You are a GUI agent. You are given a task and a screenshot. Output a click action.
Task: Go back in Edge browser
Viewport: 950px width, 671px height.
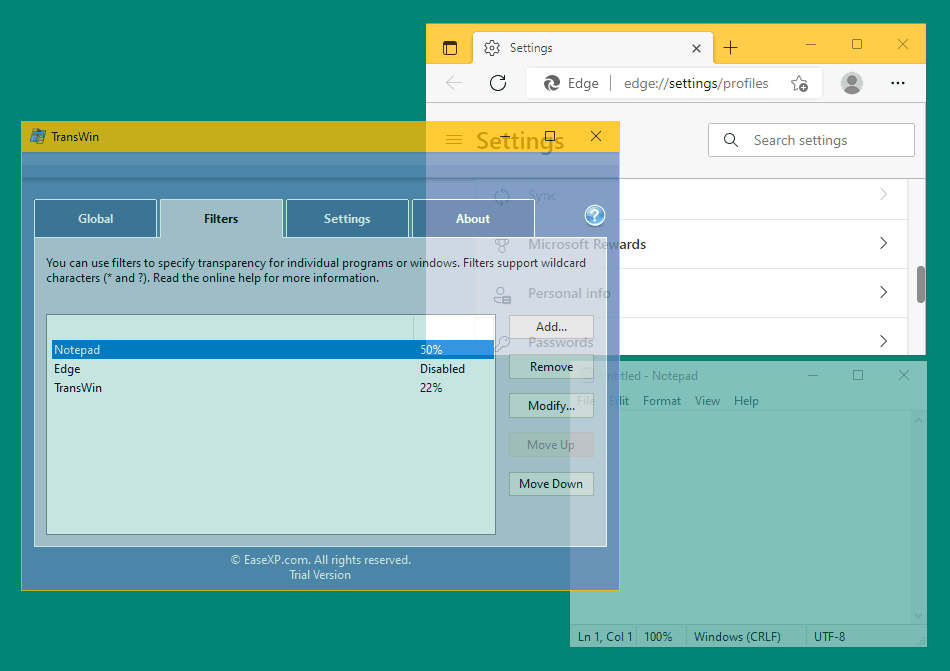(x=454, y=83)
